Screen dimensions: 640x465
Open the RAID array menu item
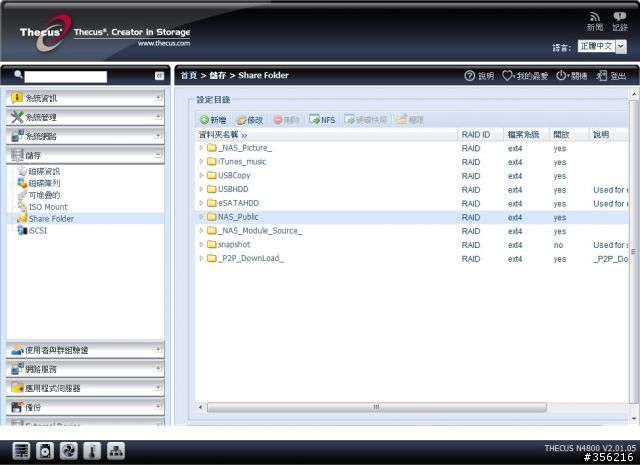44,183
